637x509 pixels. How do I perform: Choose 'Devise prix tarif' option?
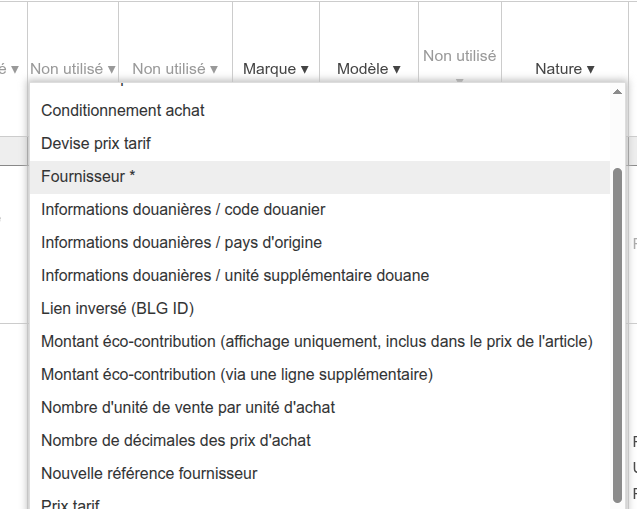(x=320, y=144)
